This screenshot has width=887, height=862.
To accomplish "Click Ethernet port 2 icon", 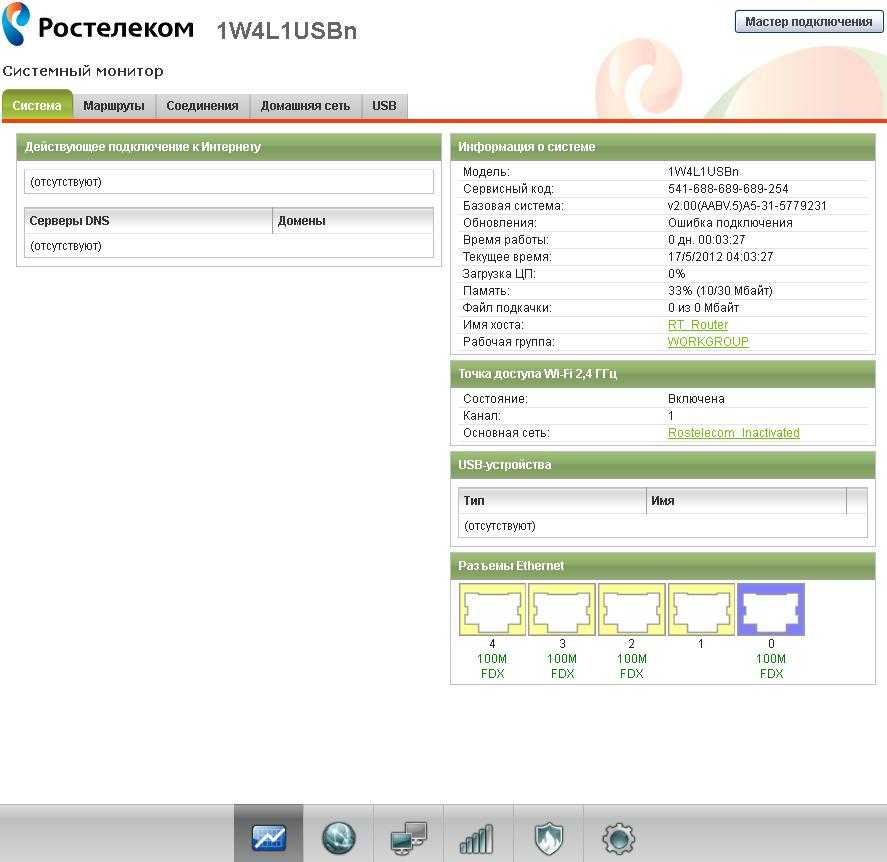I will [x=631, y=609].
